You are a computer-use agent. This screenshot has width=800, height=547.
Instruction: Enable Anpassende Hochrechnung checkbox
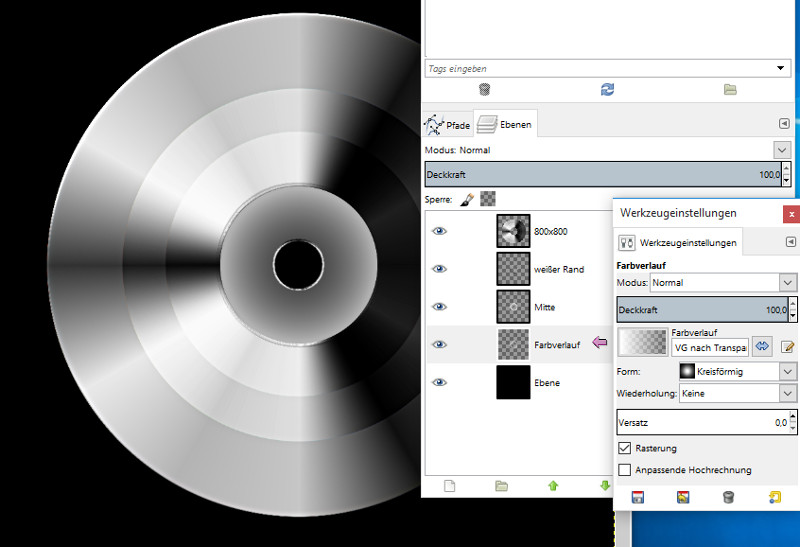[x=625, y=469]
